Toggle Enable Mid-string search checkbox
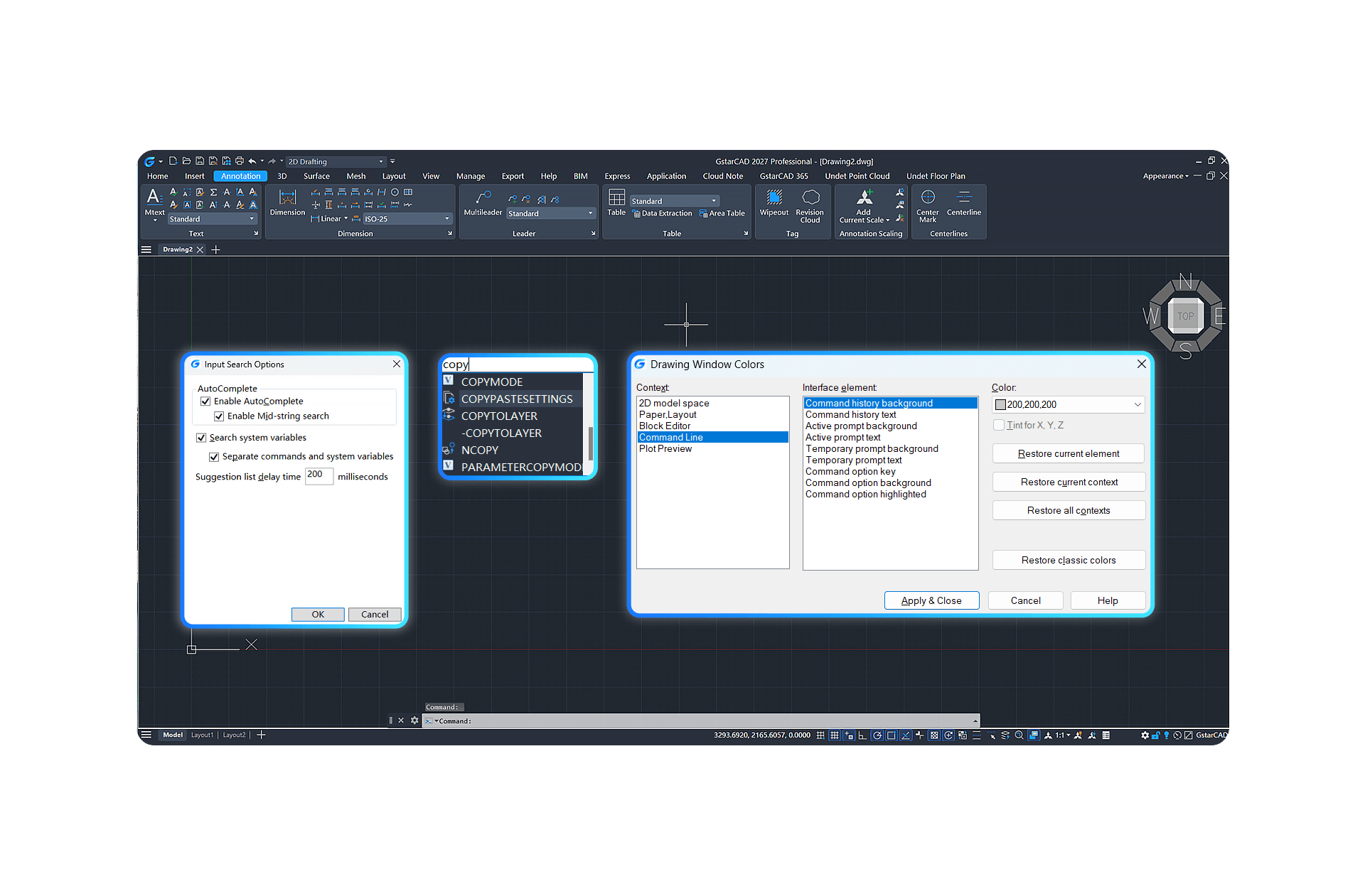This screenshot has width=1365, height=896. (x=219, y=416)
